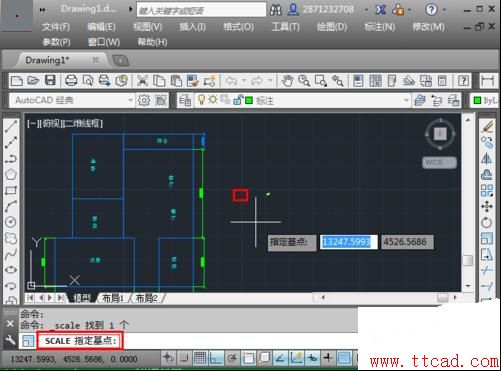Click the Plot printer icon
The height and width of the screenshot is (371, 501).
pyautogui.click(x=71, y=81)
